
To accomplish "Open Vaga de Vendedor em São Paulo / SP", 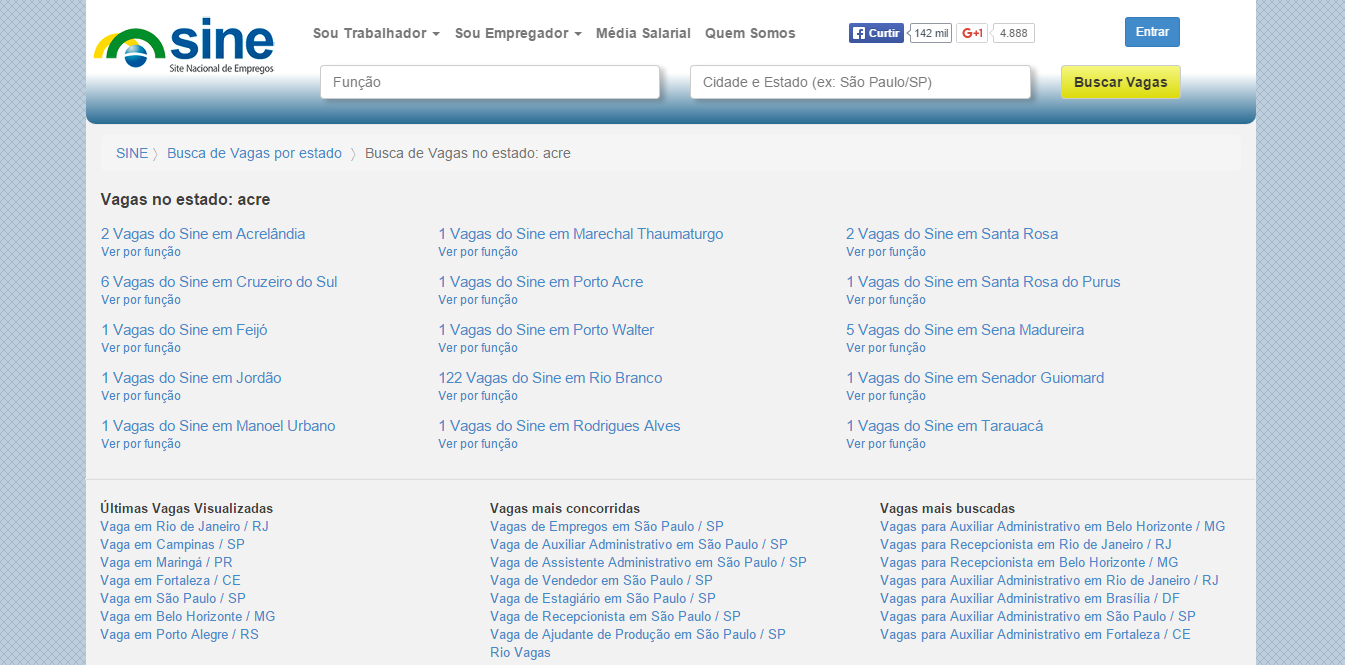I will (601, 580).
